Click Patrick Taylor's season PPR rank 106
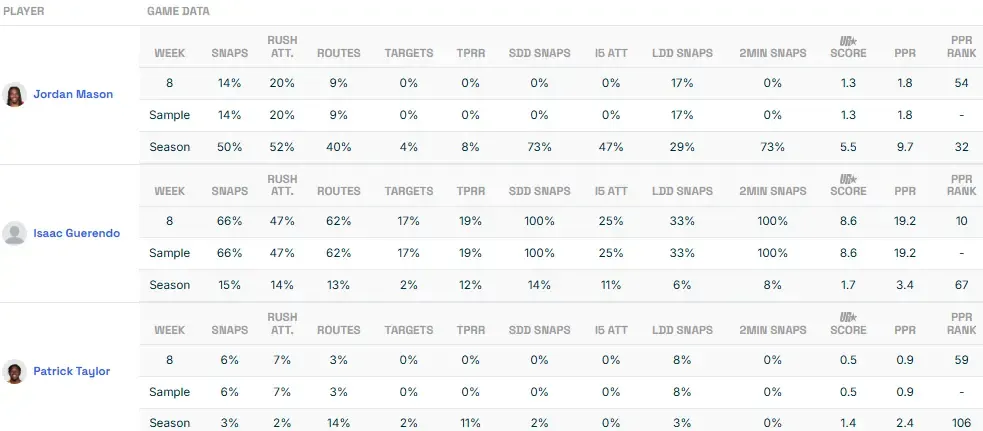Viewport: 983px width, 431px height. (961, 423)
